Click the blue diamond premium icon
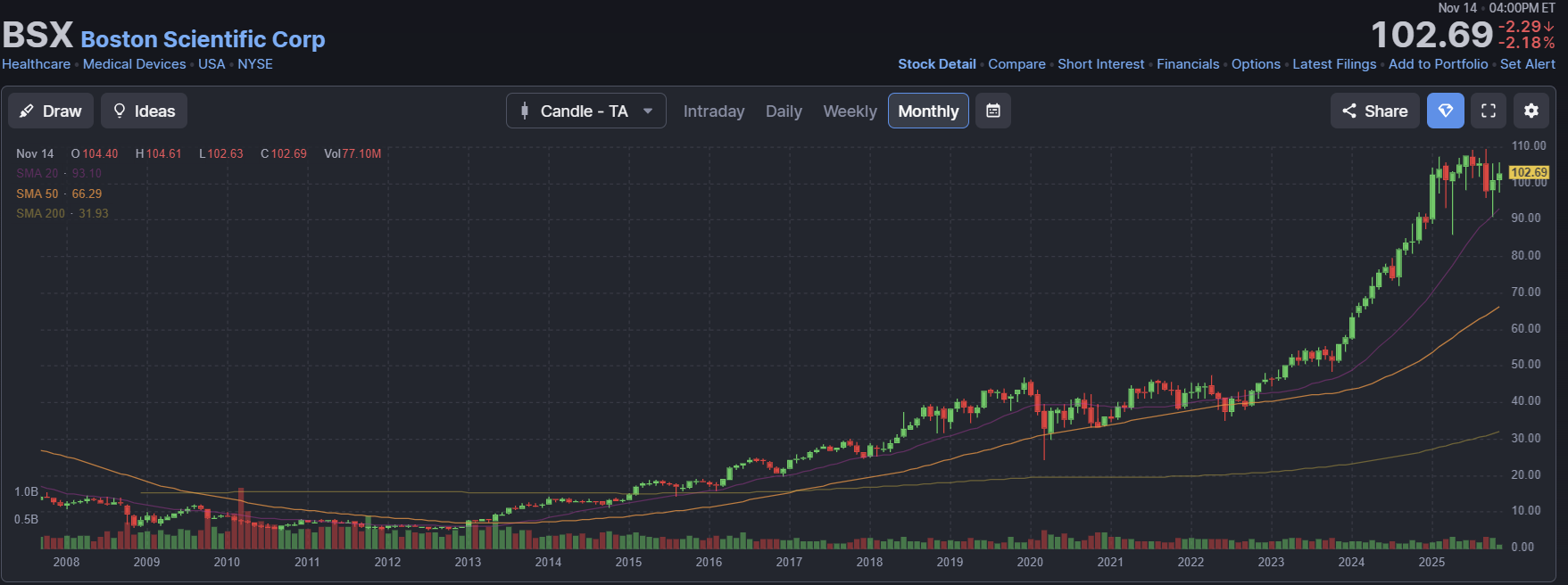 click(x=1446, y=111)
